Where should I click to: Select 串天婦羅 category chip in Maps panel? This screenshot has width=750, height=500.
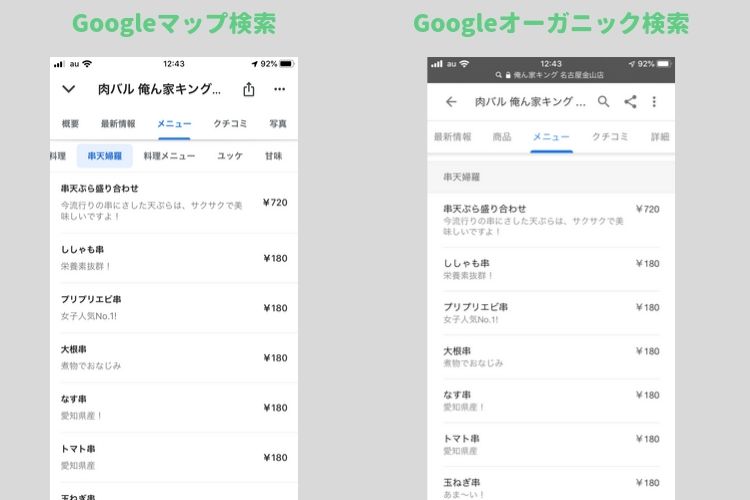(x=105, y=156)
